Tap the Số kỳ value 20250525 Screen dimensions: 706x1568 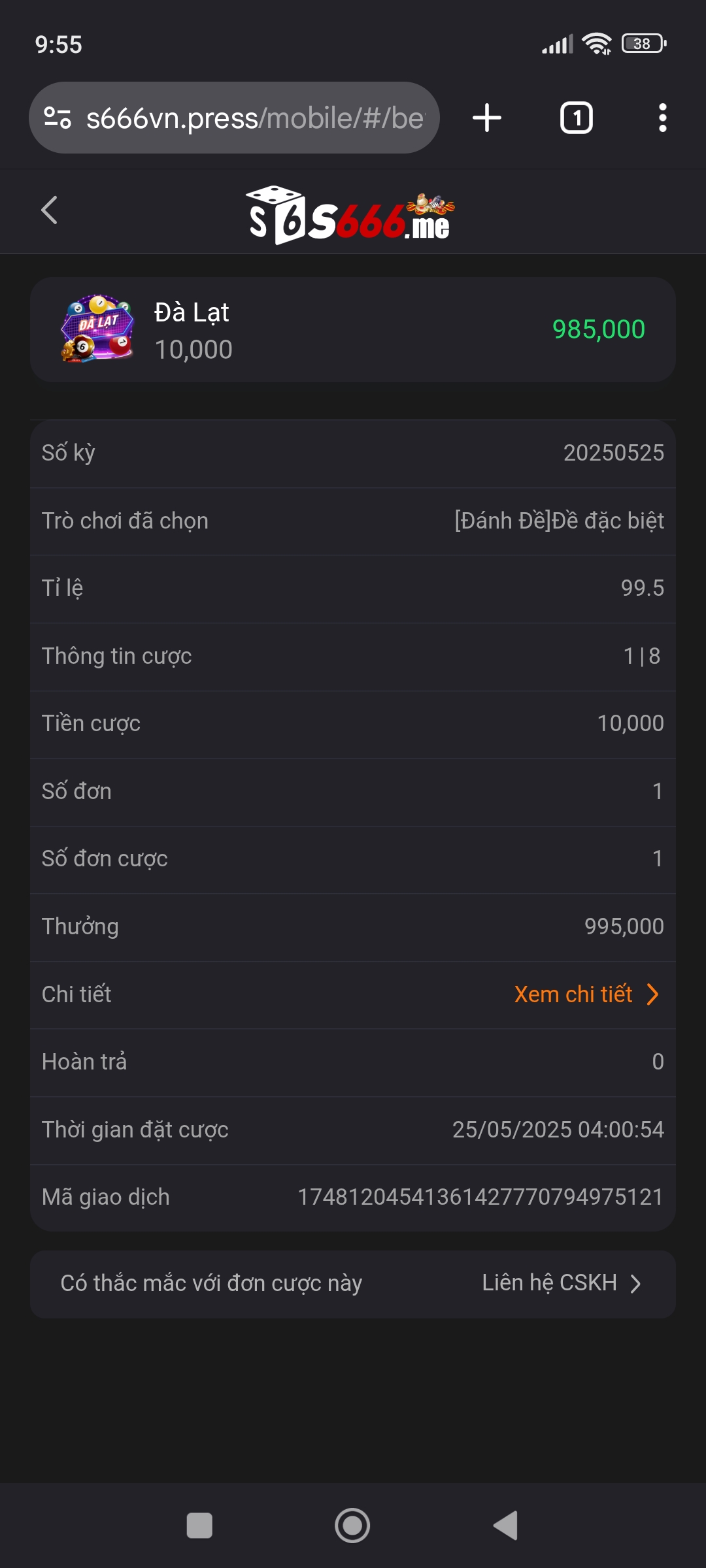(x=613, y=453)
